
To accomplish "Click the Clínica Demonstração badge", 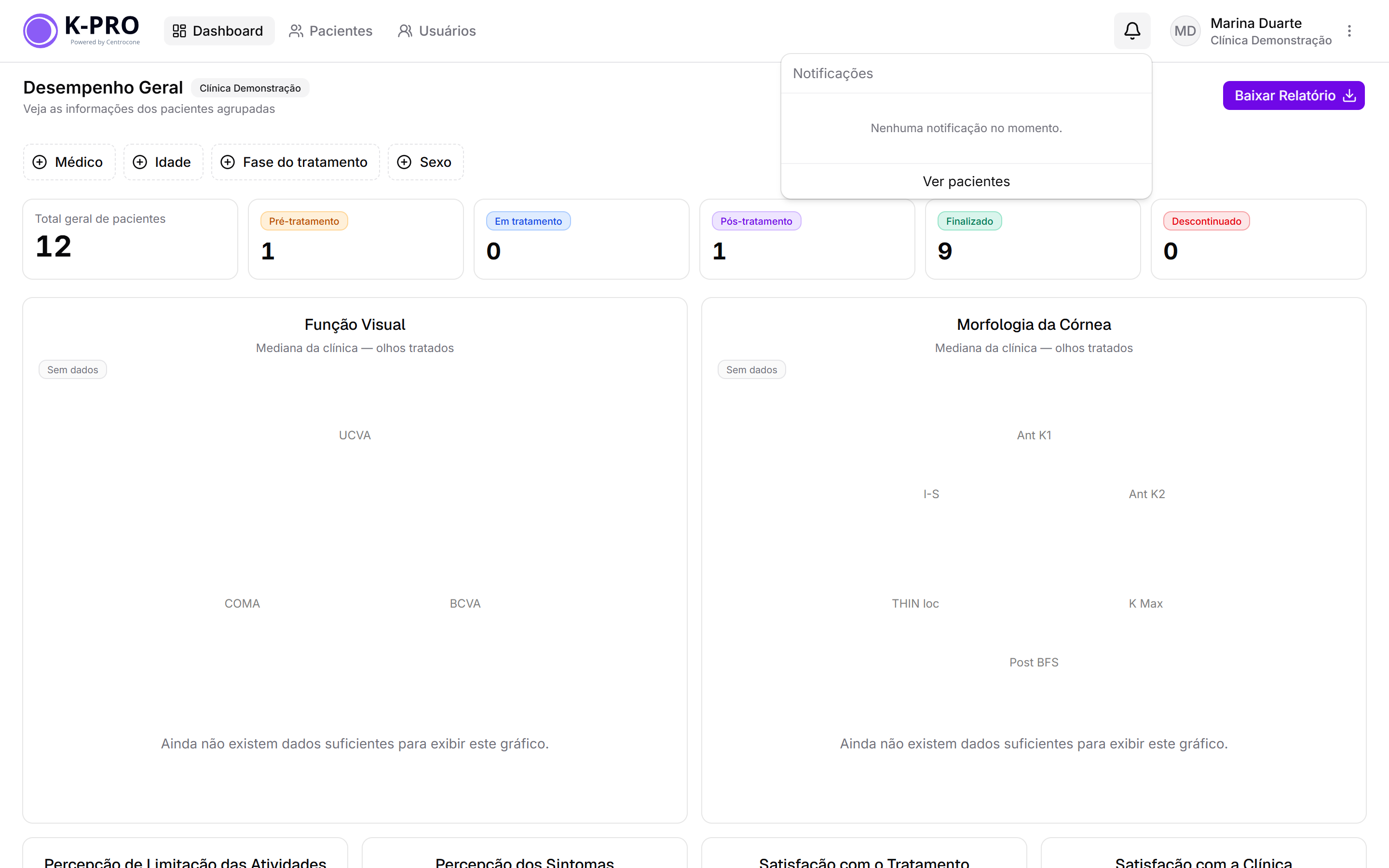I will coord(250,88).
